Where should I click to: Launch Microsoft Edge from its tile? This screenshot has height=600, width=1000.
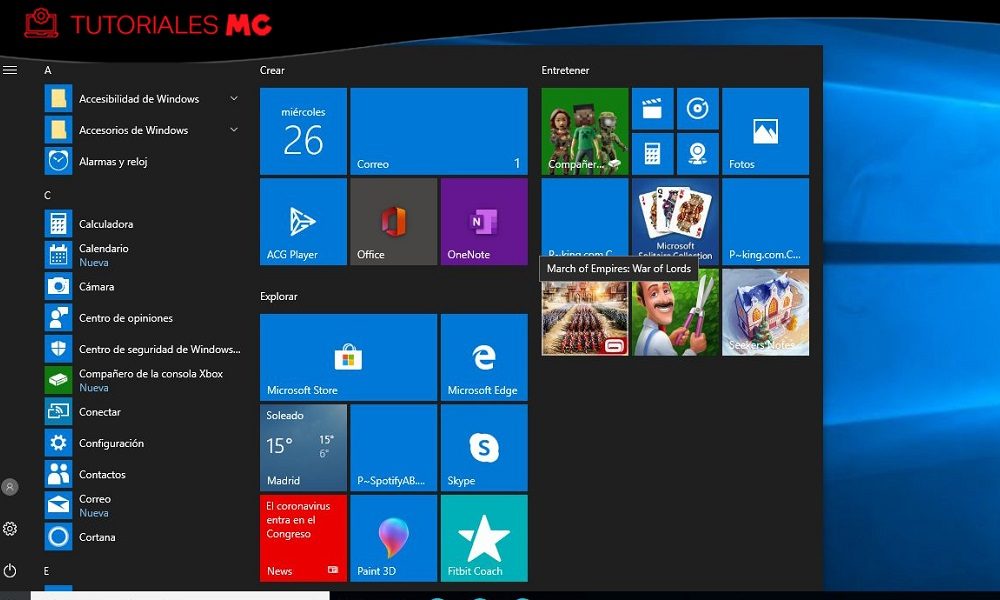click(x=484, y=357)
